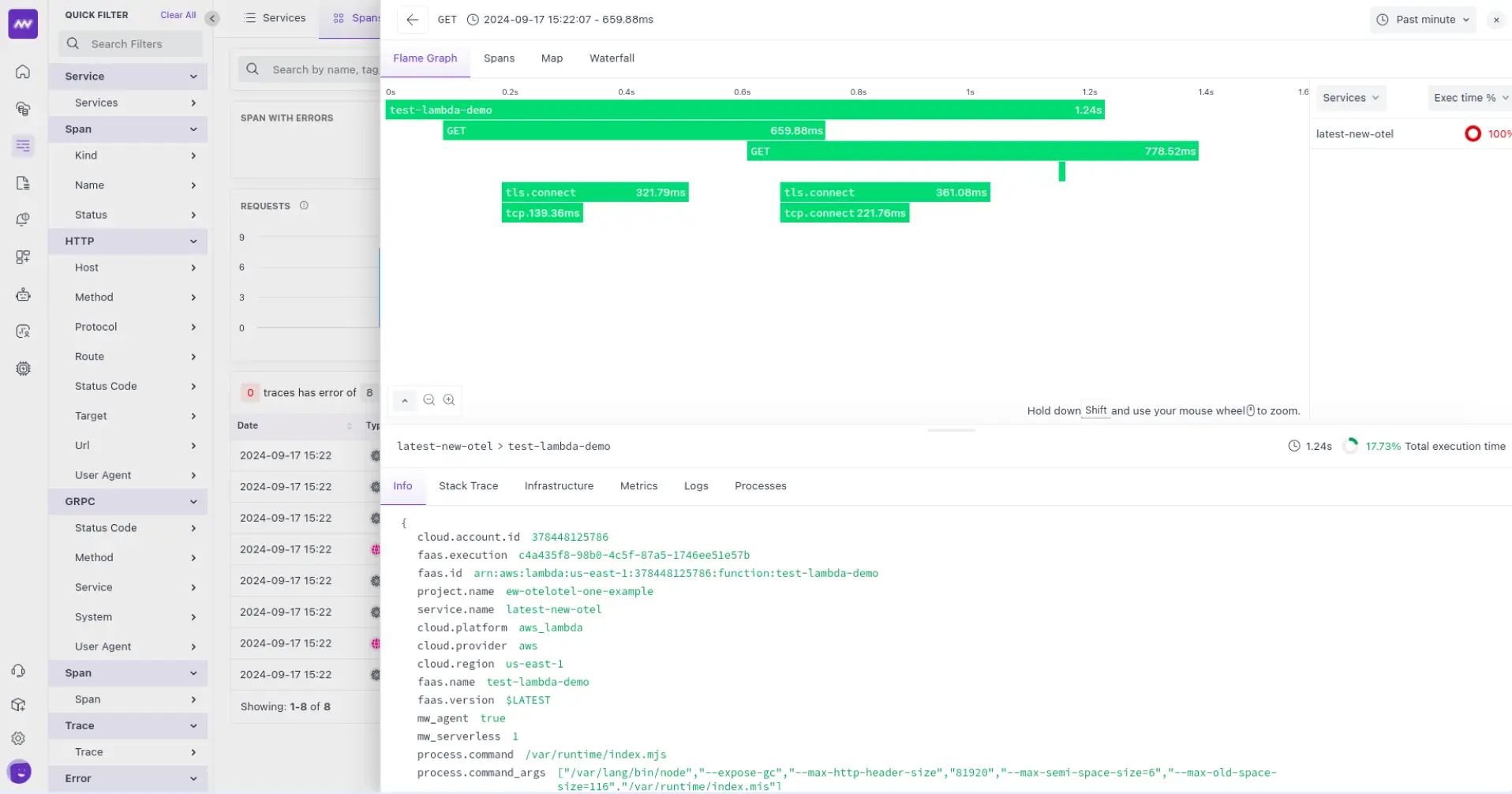Open the Stack Trace tab
Screen dimensions: 1512x794
point(468,485)
